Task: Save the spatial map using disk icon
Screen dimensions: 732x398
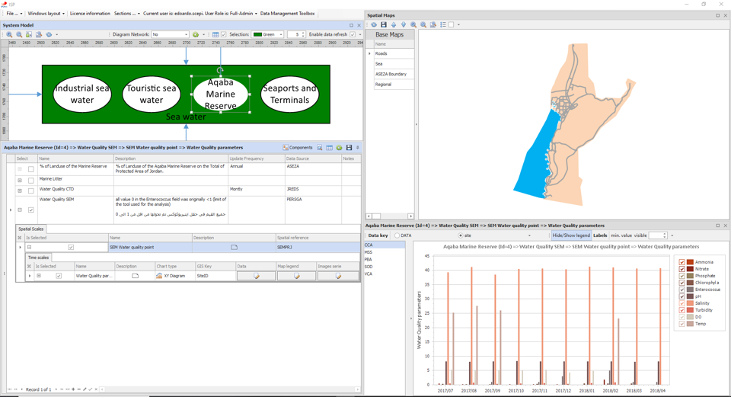Action: pos(384,25)
